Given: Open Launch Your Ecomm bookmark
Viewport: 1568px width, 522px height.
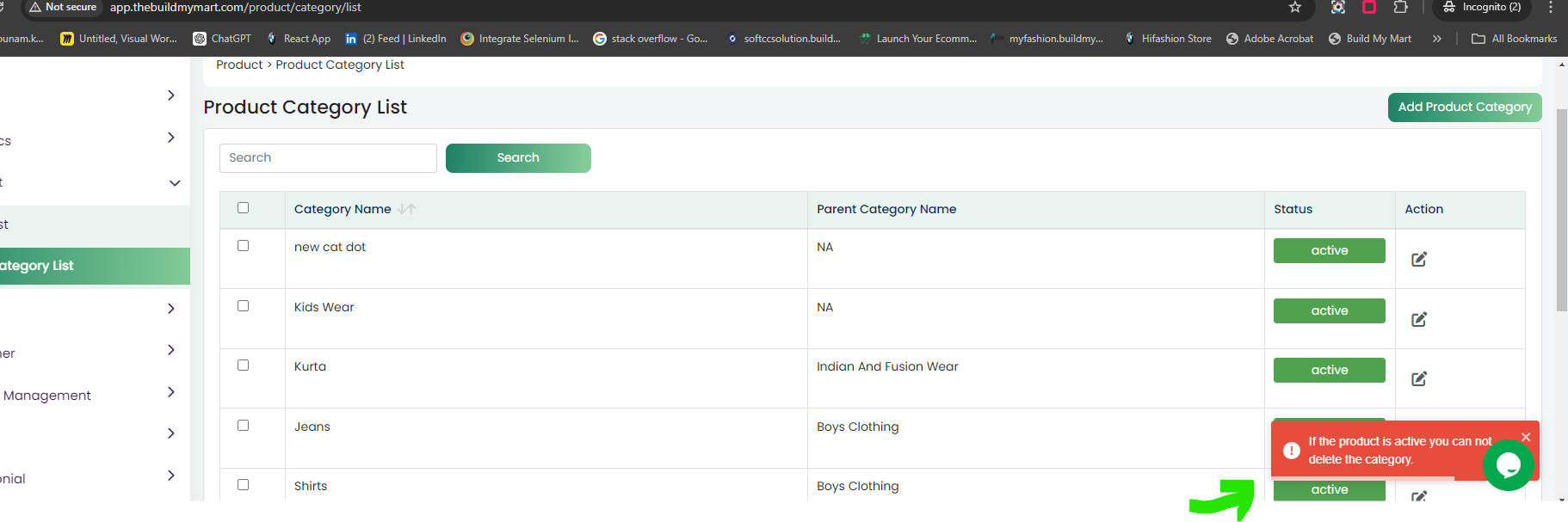Looking at the screenshot, I should click(x=918, y=39).
